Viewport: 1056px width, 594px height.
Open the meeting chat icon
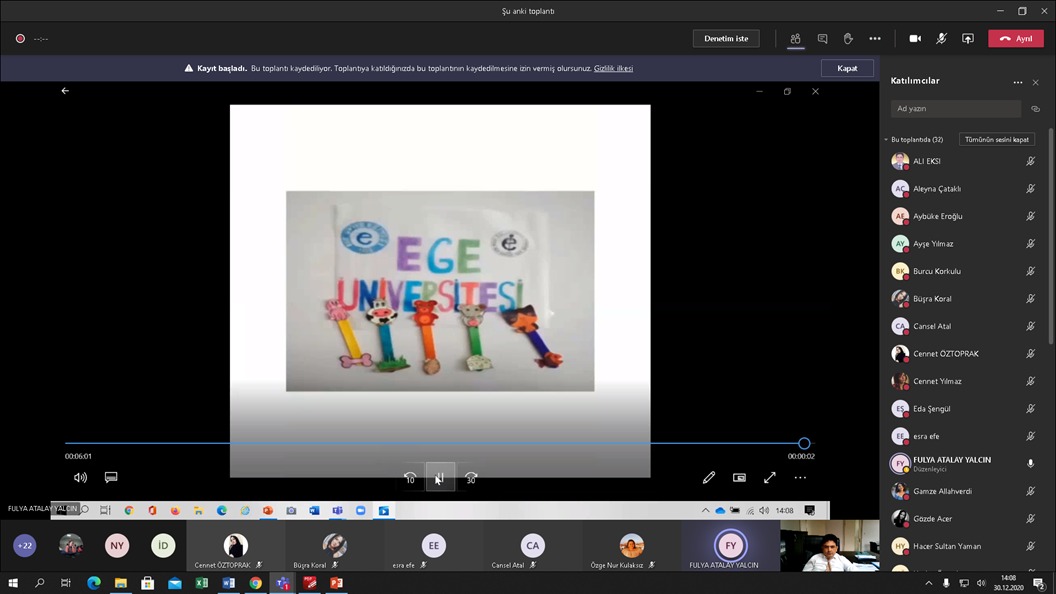coord(822,38)
